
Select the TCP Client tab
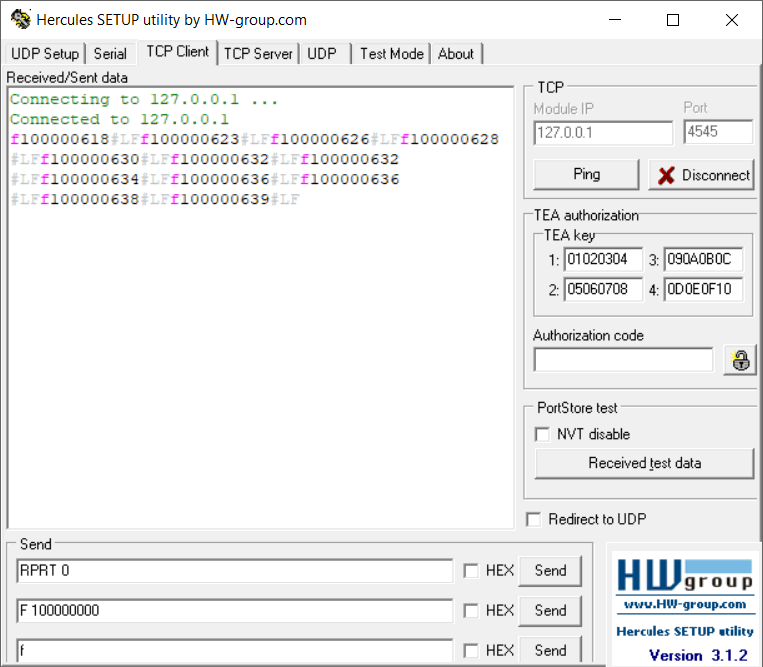(x=178, y=52)
